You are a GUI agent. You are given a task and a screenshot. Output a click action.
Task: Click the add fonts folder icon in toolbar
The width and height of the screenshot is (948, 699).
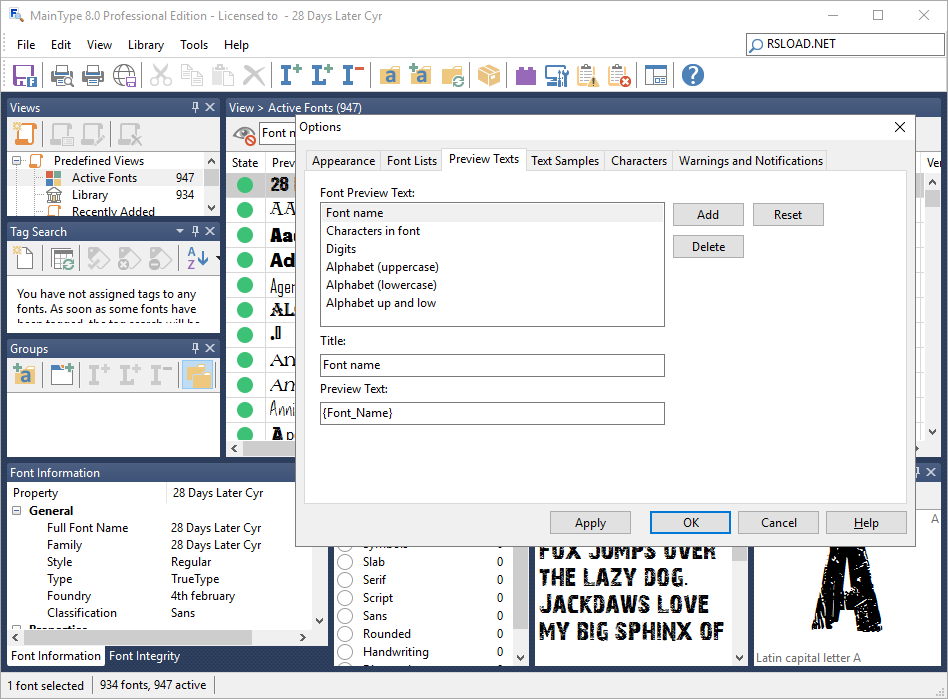pyautogui.click(x=420, y=76)
